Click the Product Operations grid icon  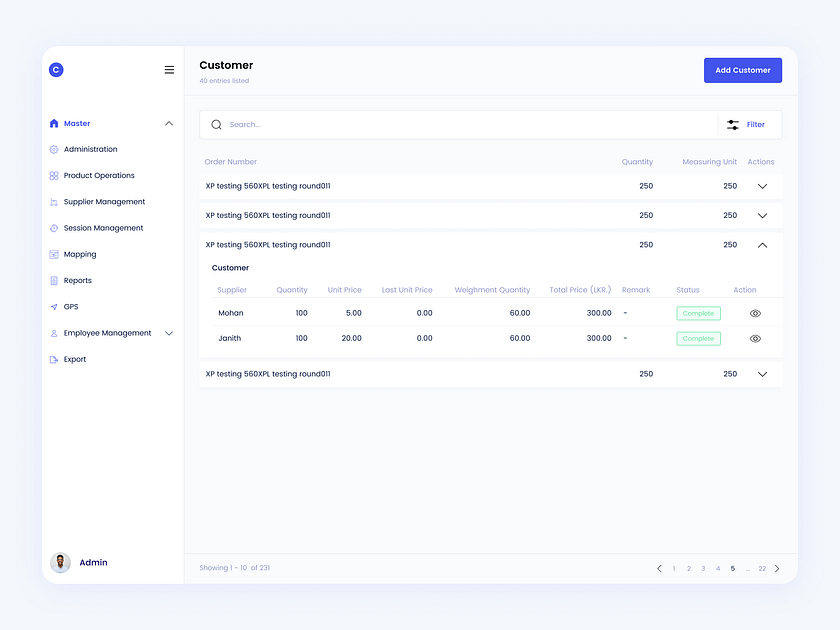[x=54, y=176]
